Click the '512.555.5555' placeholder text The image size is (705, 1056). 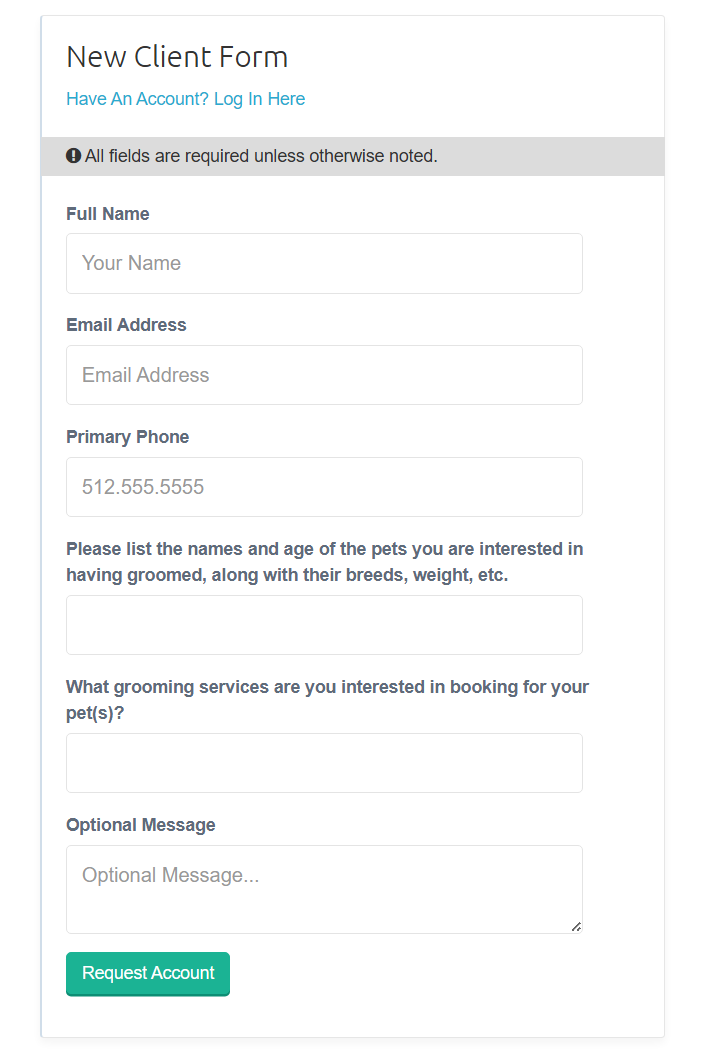click(143, 487)
